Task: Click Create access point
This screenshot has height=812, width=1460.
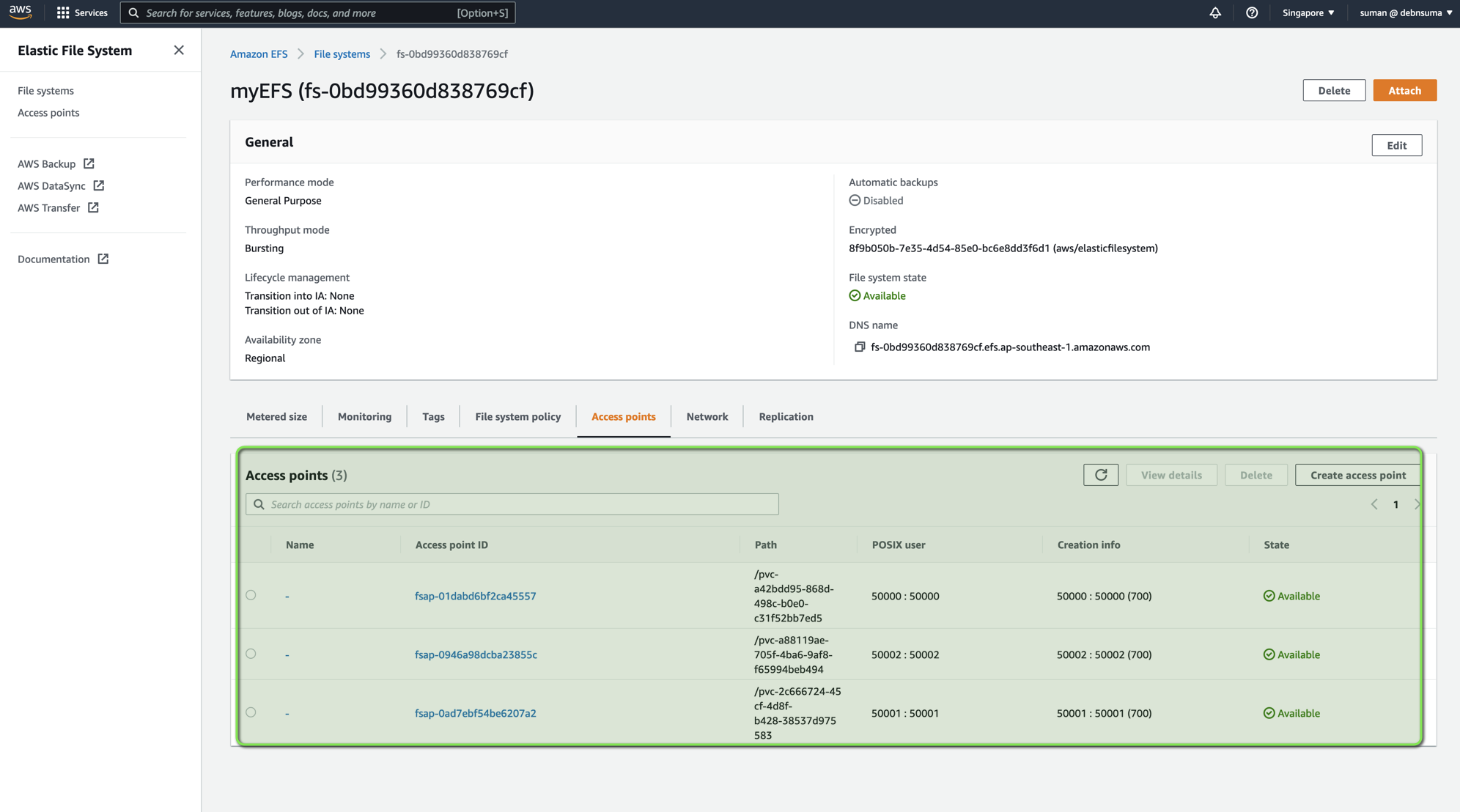Action: pyautogui.click(x=1357, y=475)
